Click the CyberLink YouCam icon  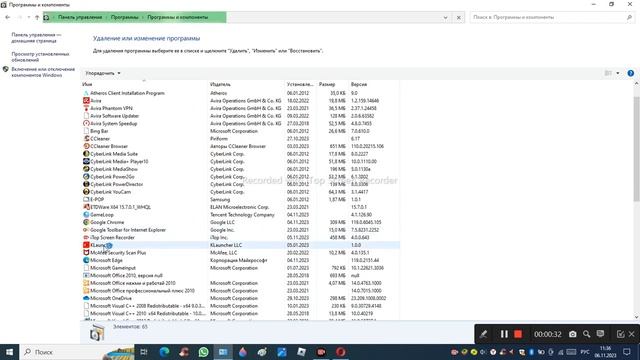(86, 191)
